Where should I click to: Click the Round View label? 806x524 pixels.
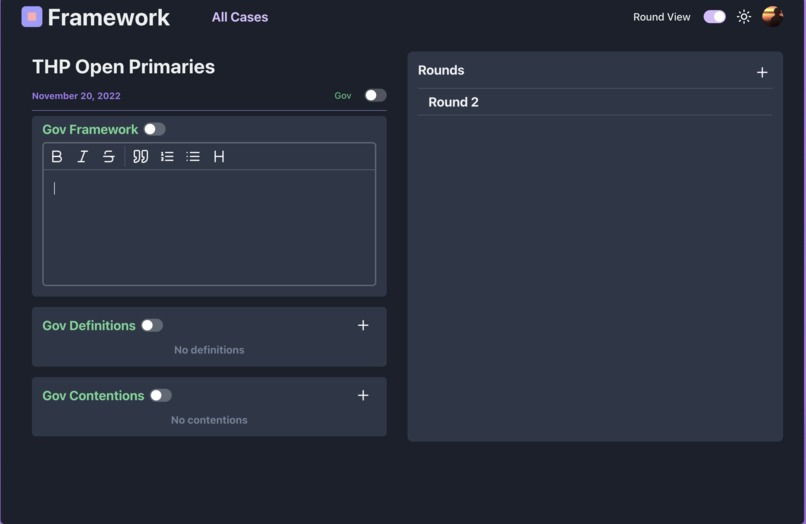pyautogui.click(x=662, y=17)
